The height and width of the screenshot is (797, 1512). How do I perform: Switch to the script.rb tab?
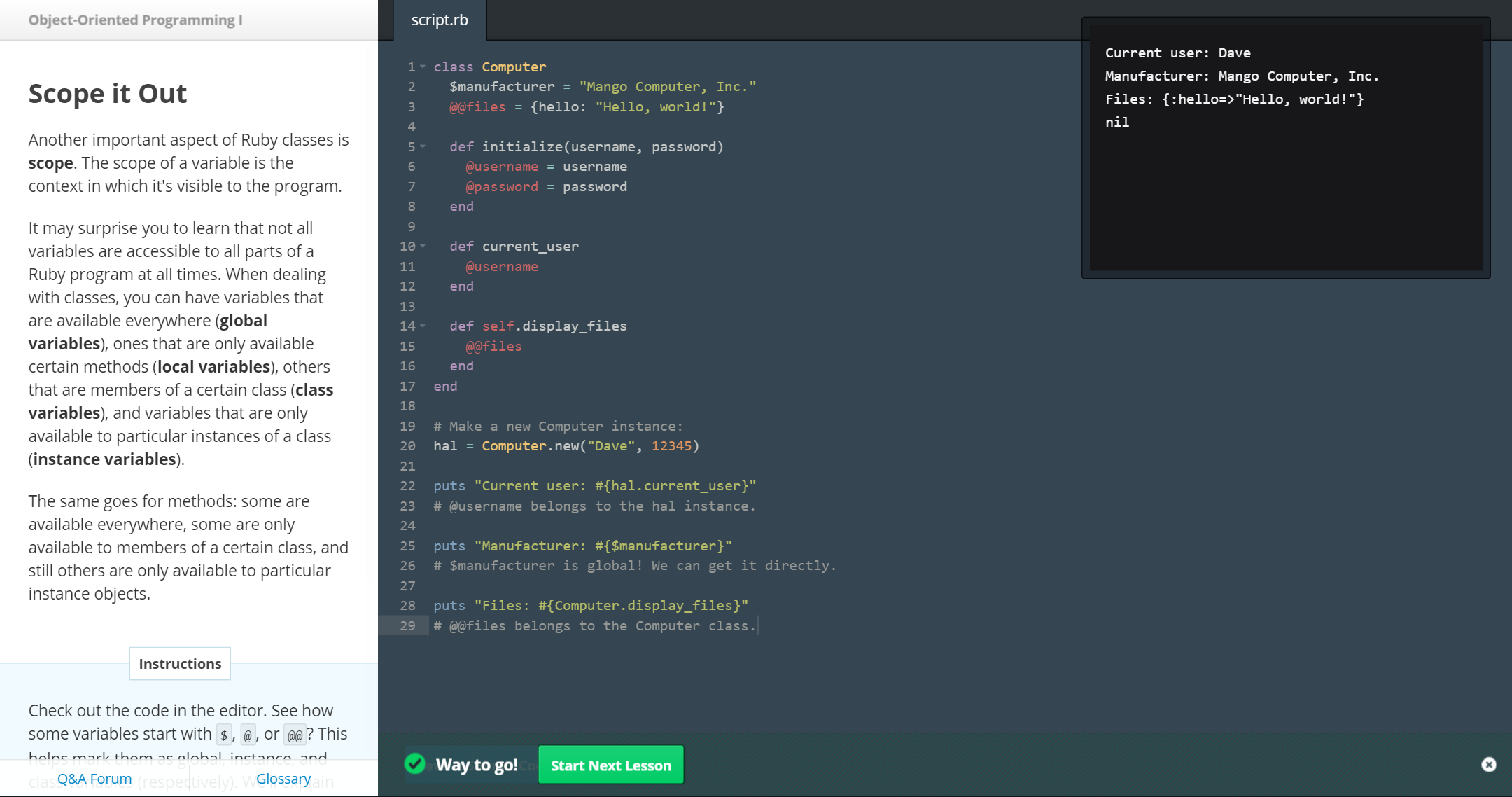[x=440, y=20]
